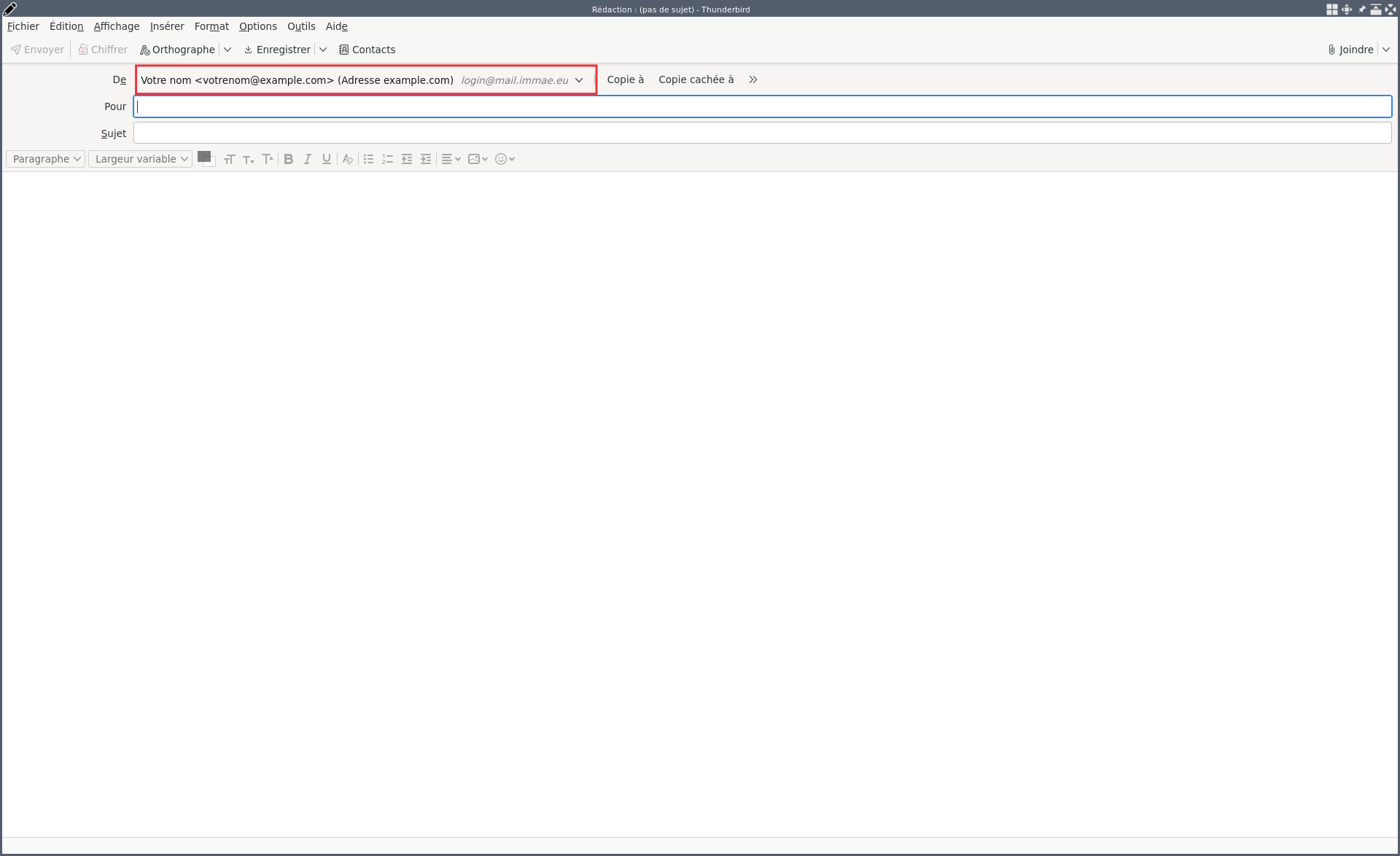
Task: Add a Copie cachée à field
Action: 696,79
